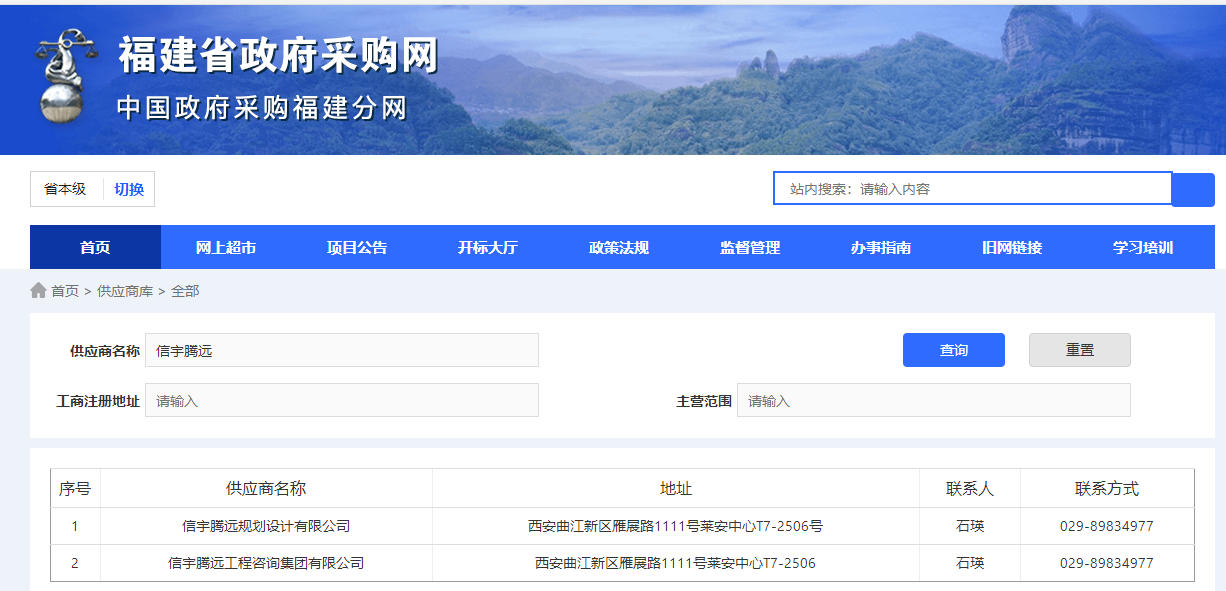Click the 查询 button
Image resolution: width=1226 pixels, height=591 pixels.
pos(953,350)
